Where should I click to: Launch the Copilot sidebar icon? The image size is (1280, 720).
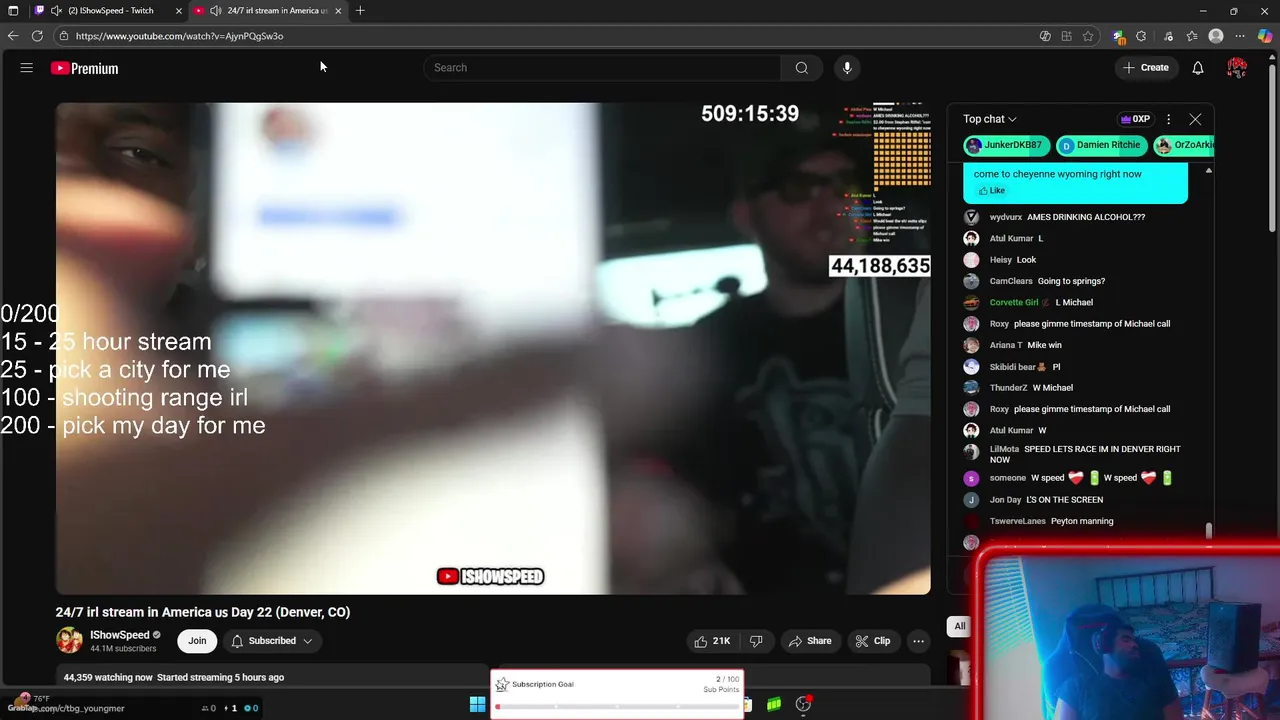point(1266,36)
